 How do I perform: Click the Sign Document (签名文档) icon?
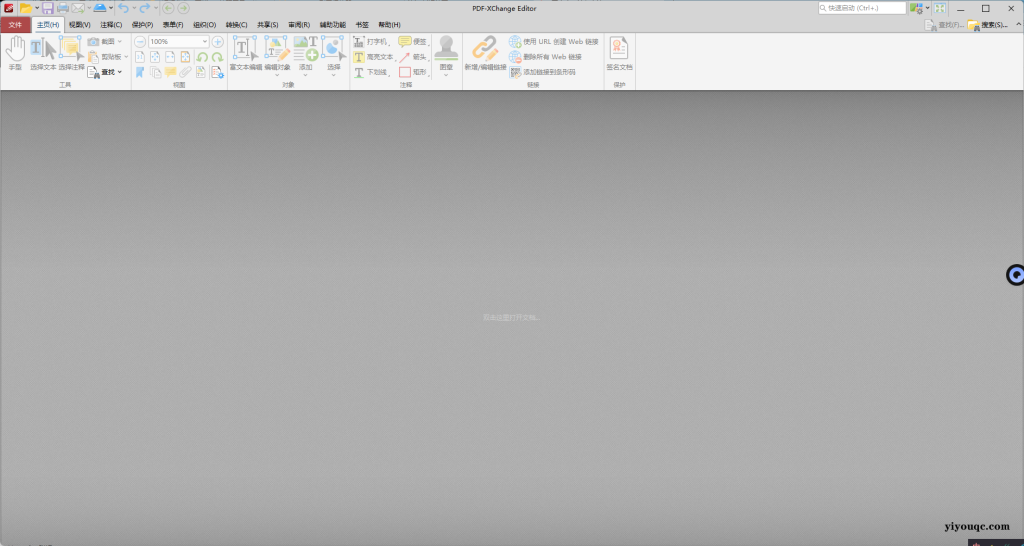619,52
